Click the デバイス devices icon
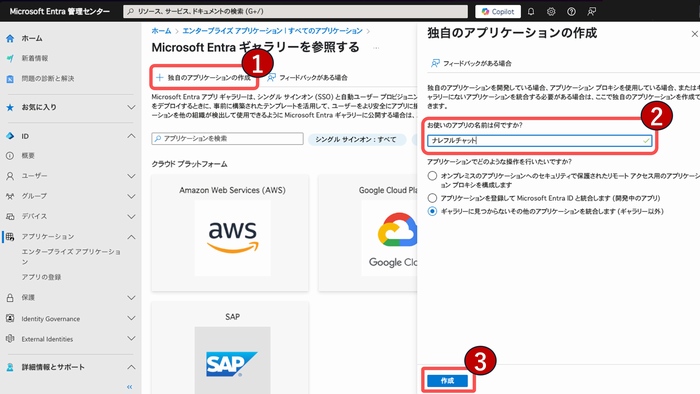The image size is (700, 394). (10, 216)
